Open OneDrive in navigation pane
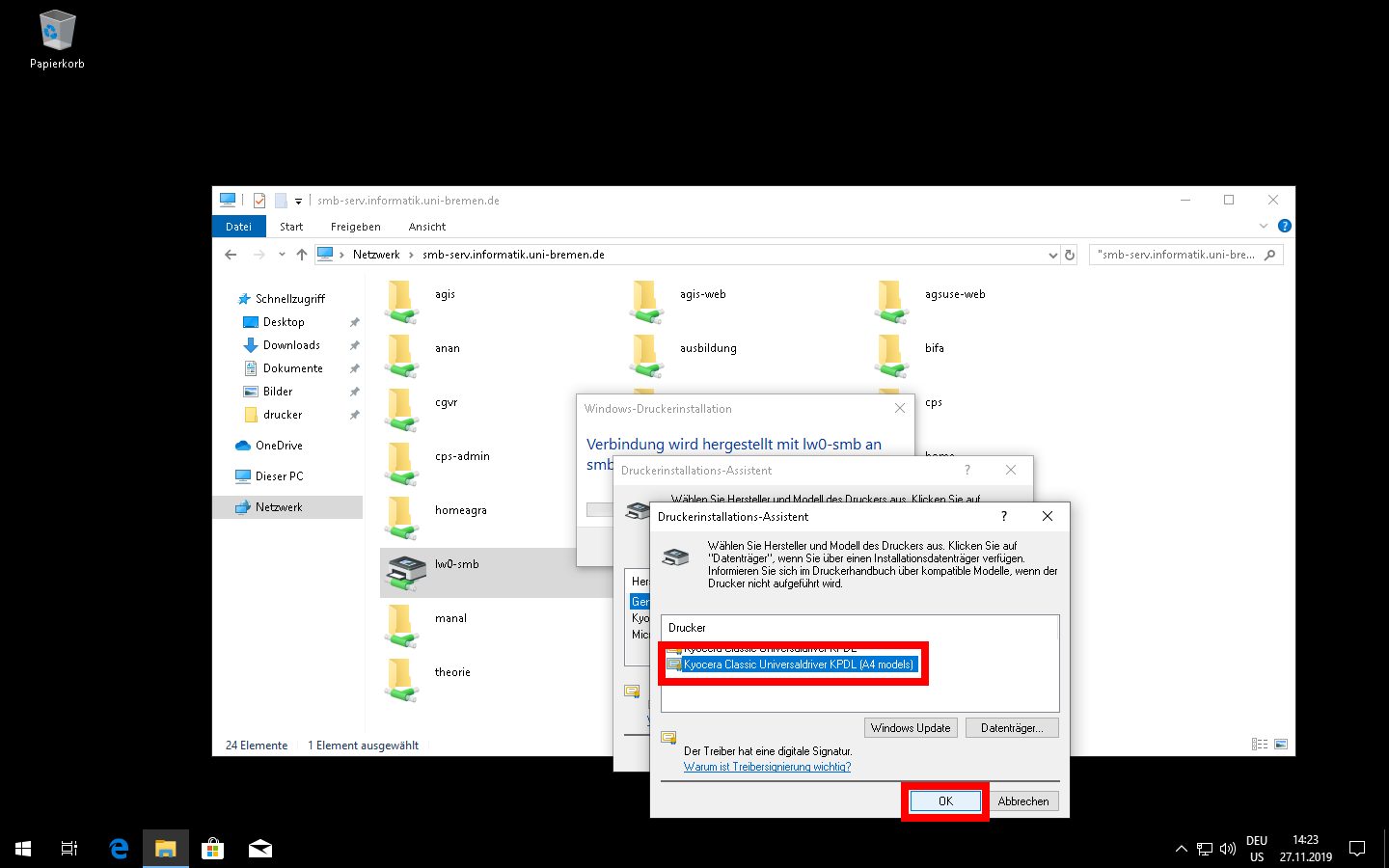Image resolution: width=1389 pixels, height=868 pixels. tap(279, 446)
